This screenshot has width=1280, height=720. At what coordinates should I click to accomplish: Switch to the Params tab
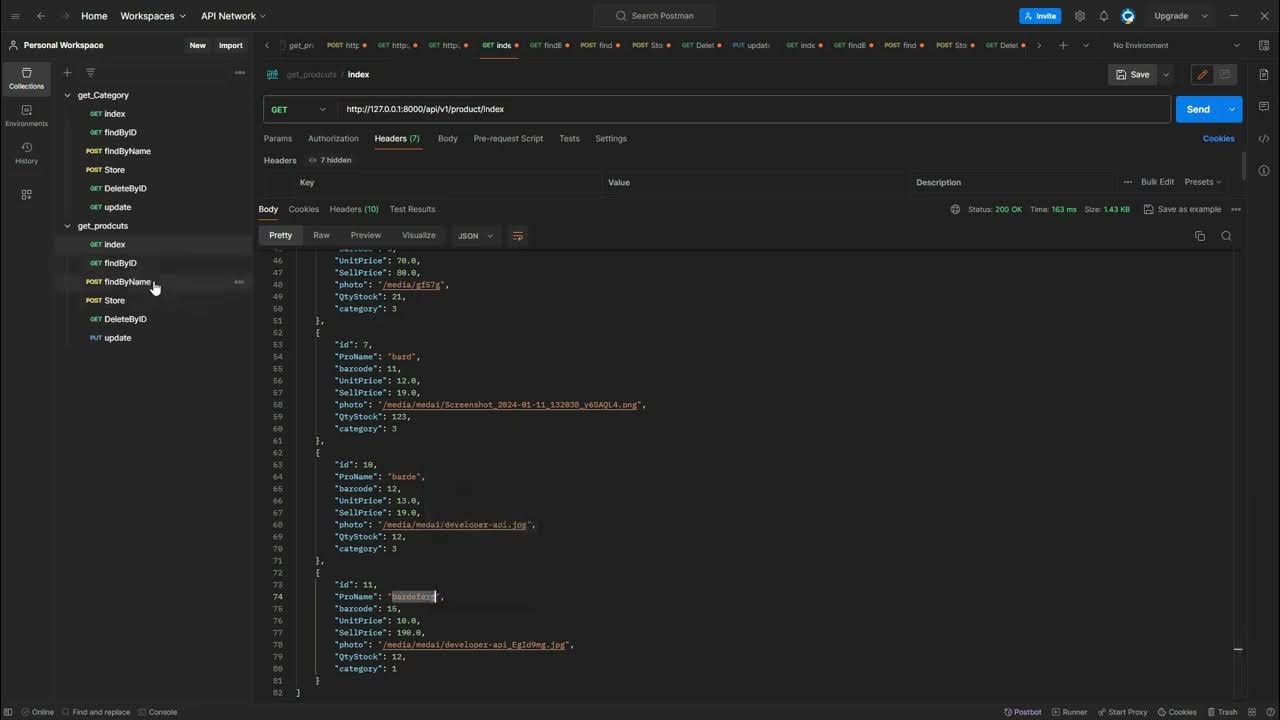coord(278,138)
